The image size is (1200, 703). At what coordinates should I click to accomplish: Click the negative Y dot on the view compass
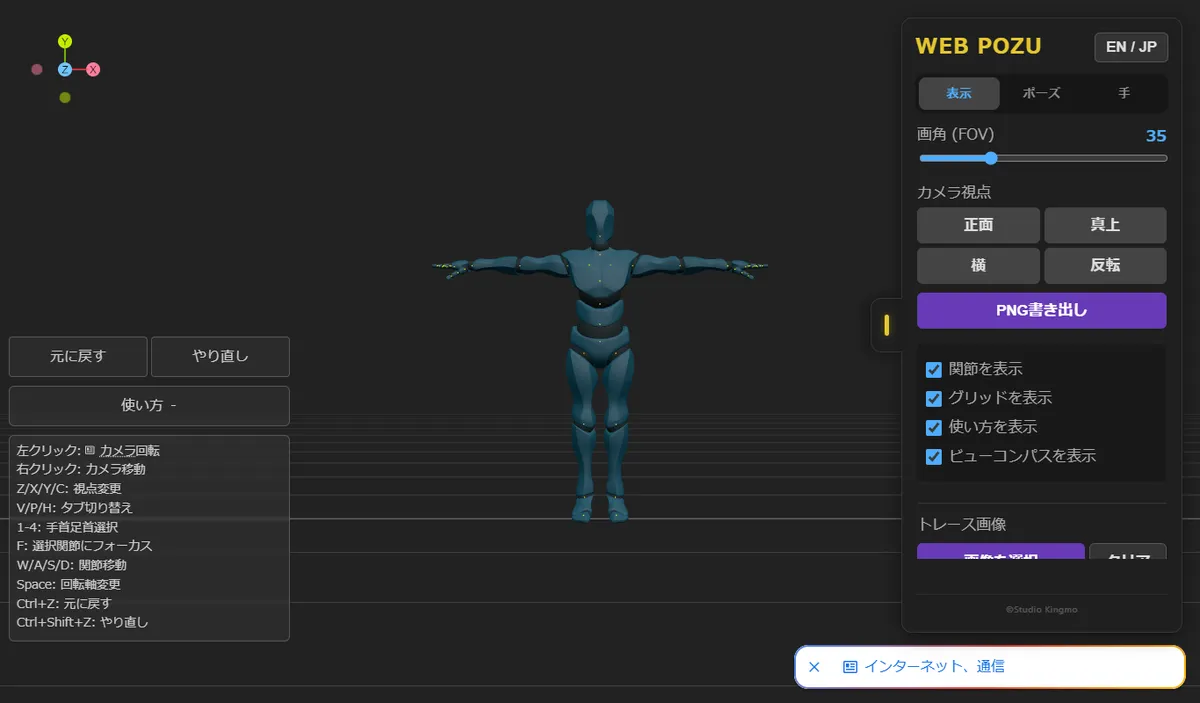pyautogui.click(x=65, y=98)
